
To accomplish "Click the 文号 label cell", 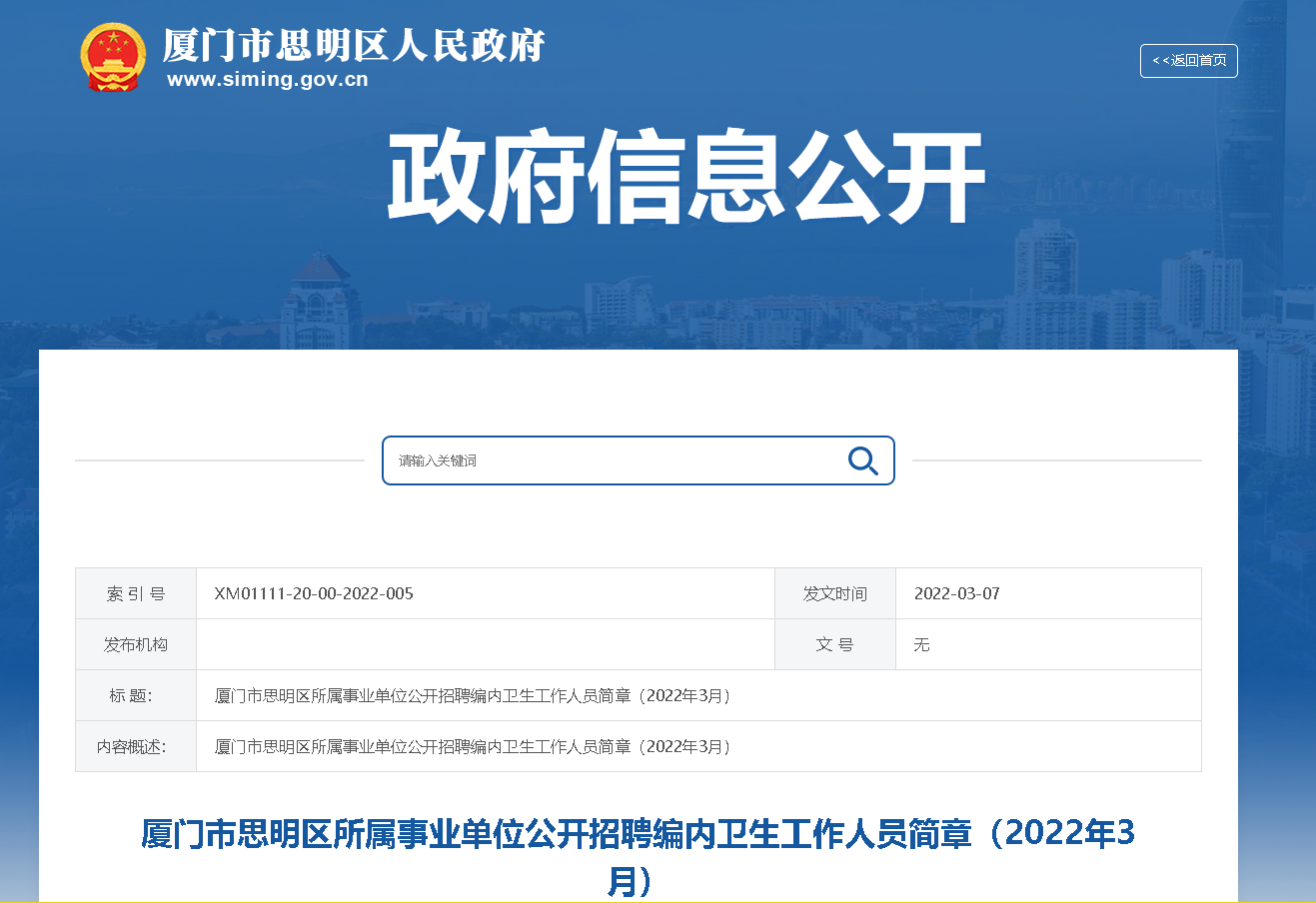I will click(x=835, y=645).
